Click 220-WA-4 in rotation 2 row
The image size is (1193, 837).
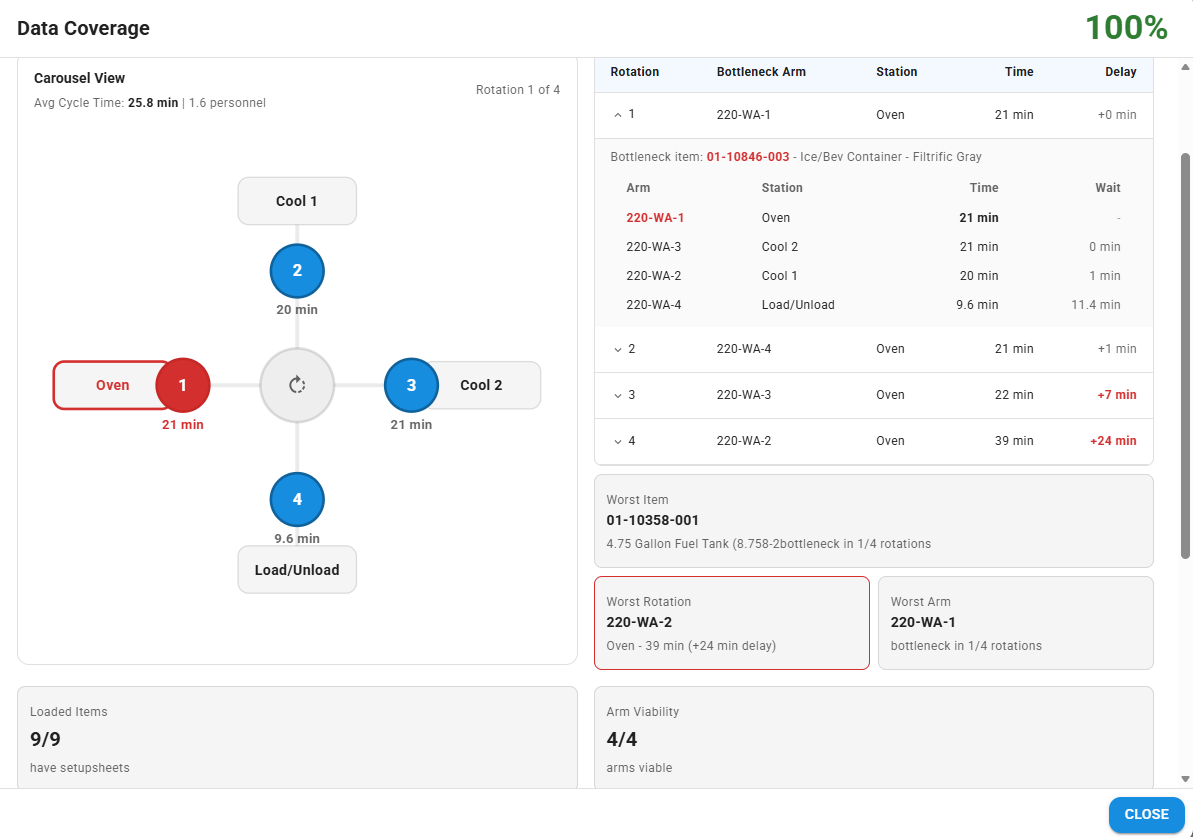coord(744,348)
